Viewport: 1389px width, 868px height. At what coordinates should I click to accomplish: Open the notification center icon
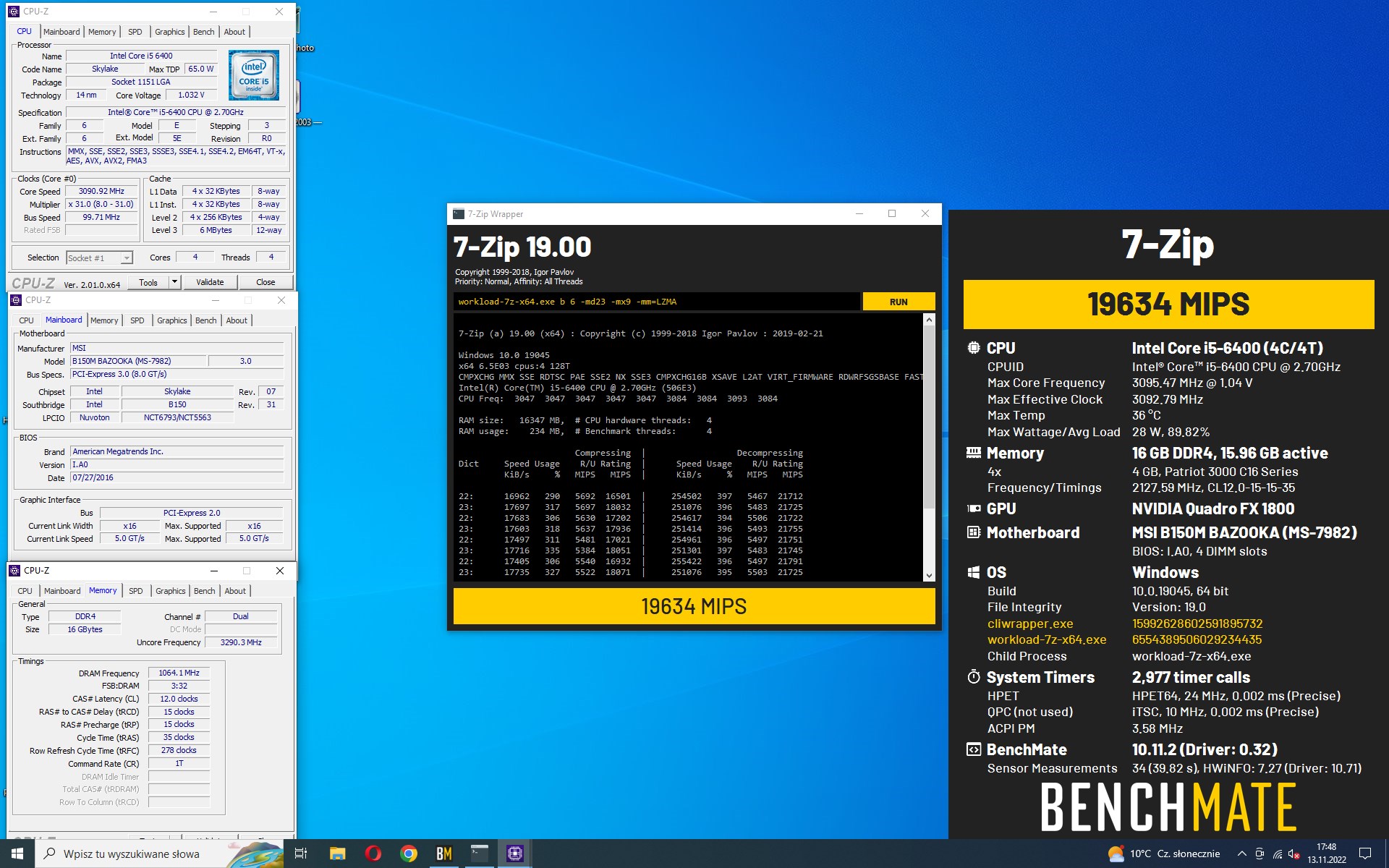click(x=1365, y=854)
